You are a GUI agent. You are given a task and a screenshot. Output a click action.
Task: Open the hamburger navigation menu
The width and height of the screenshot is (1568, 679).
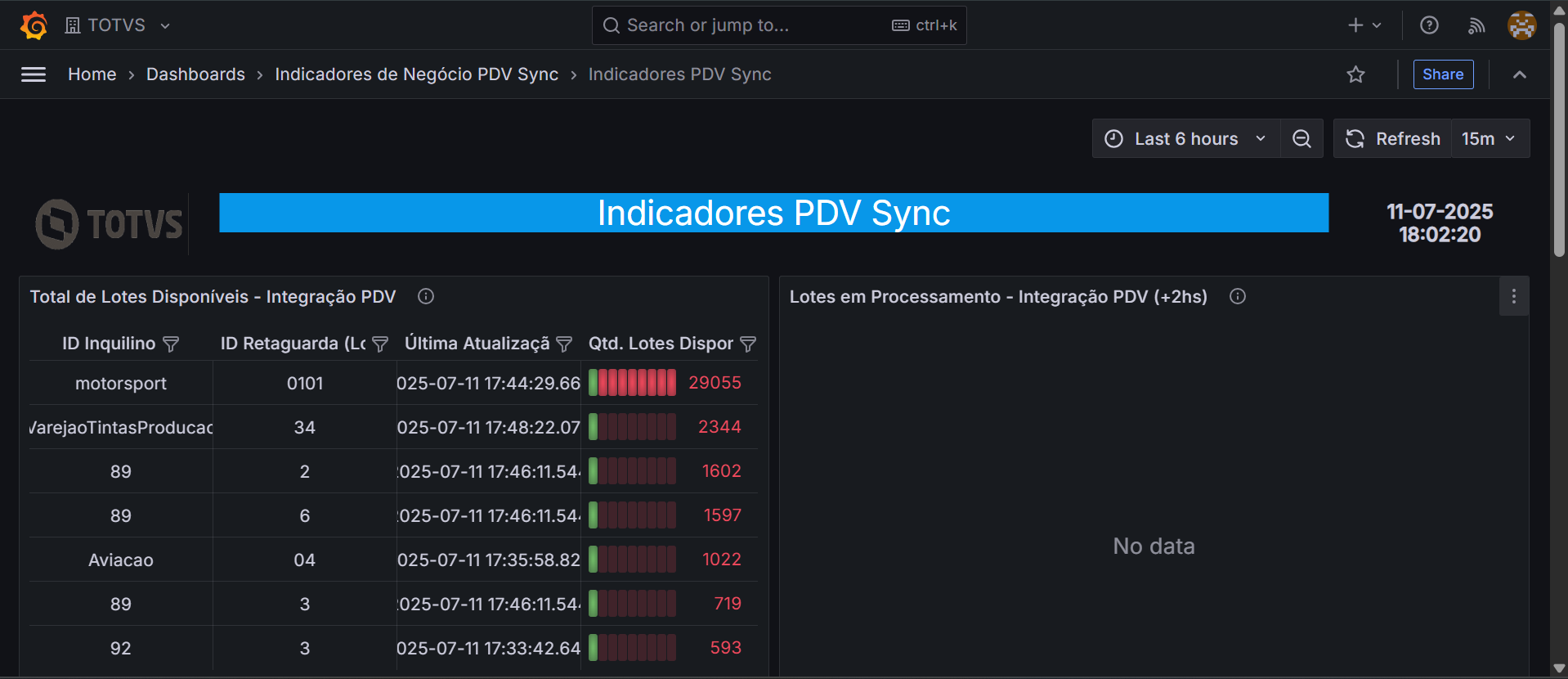tap(34, 74)
